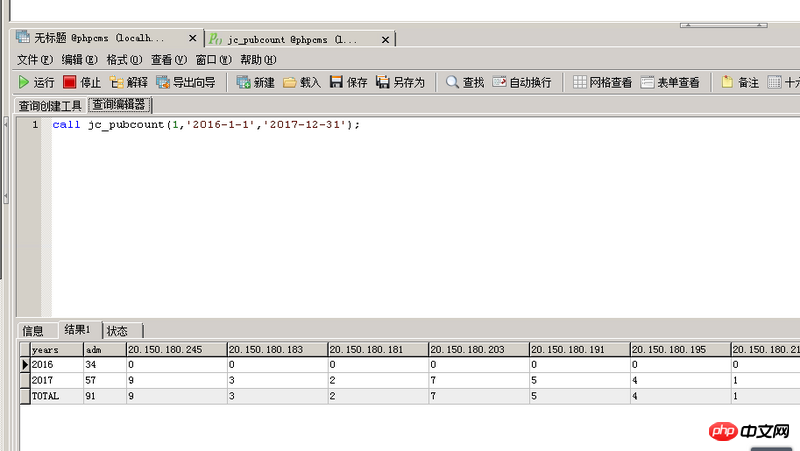Open the 信息 results tab
The image size is (800, 451).
click(x=33, y=331)
